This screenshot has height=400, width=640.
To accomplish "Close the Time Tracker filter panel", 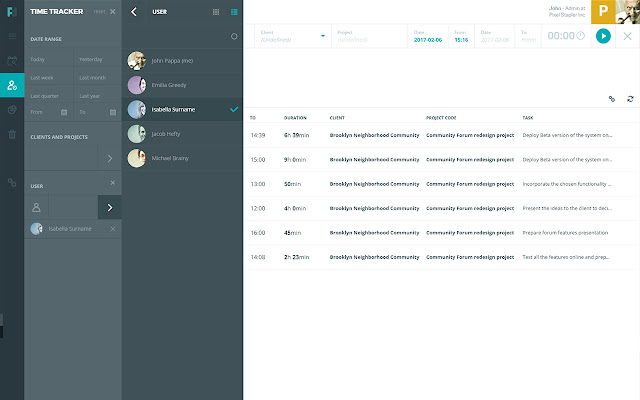I will [113, 12].
